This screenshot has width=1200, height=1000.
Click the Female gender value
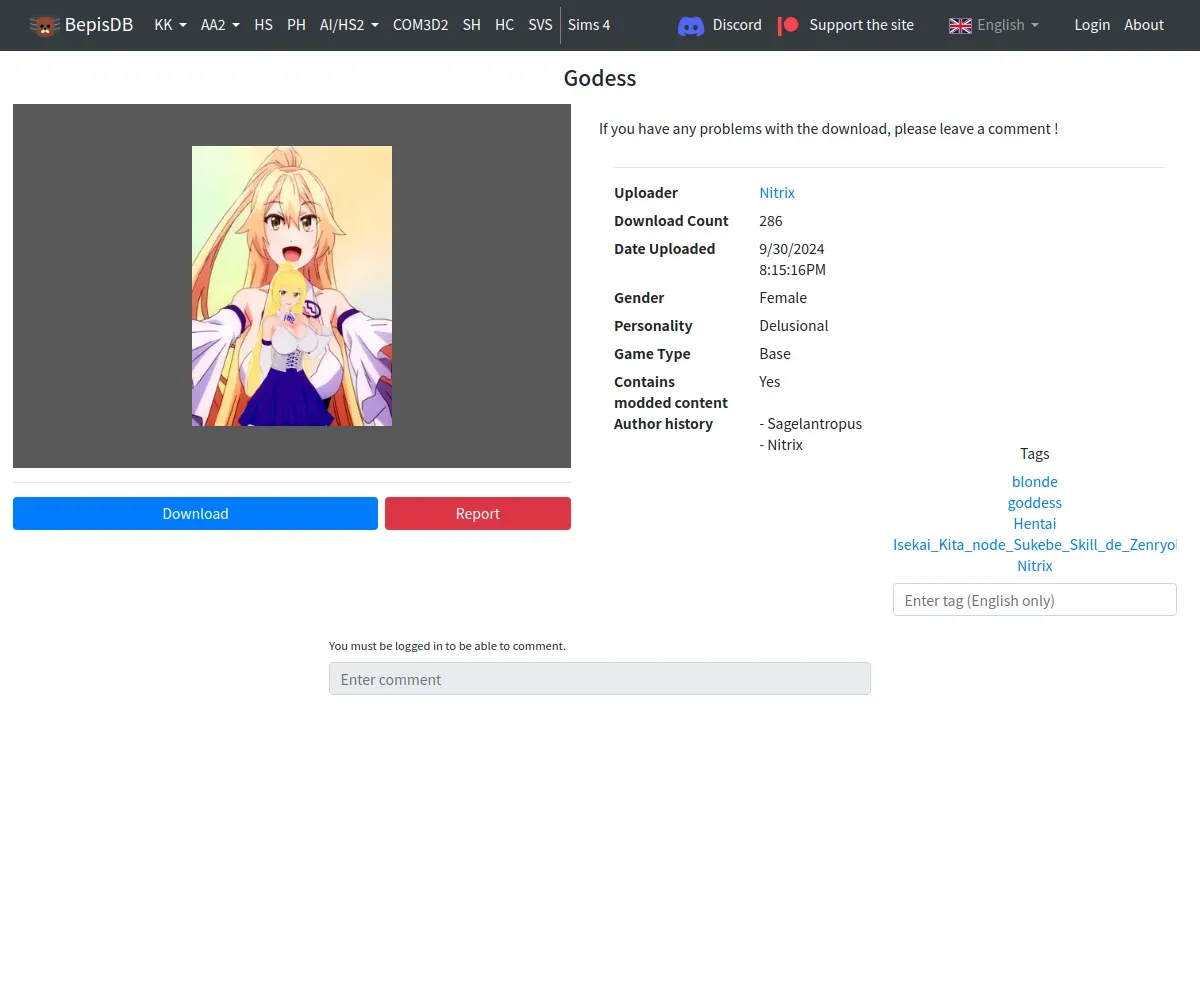[783, 298]
